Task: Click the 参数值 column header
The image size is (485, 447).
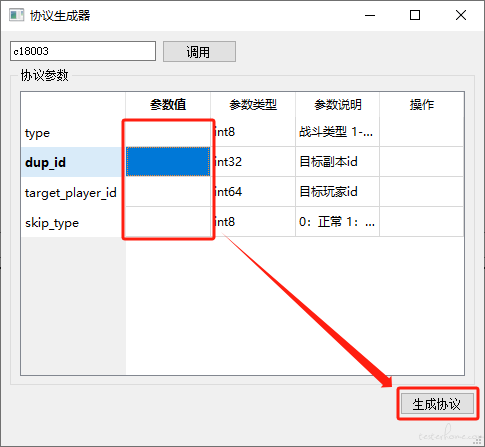Action: tap(168, 105)
